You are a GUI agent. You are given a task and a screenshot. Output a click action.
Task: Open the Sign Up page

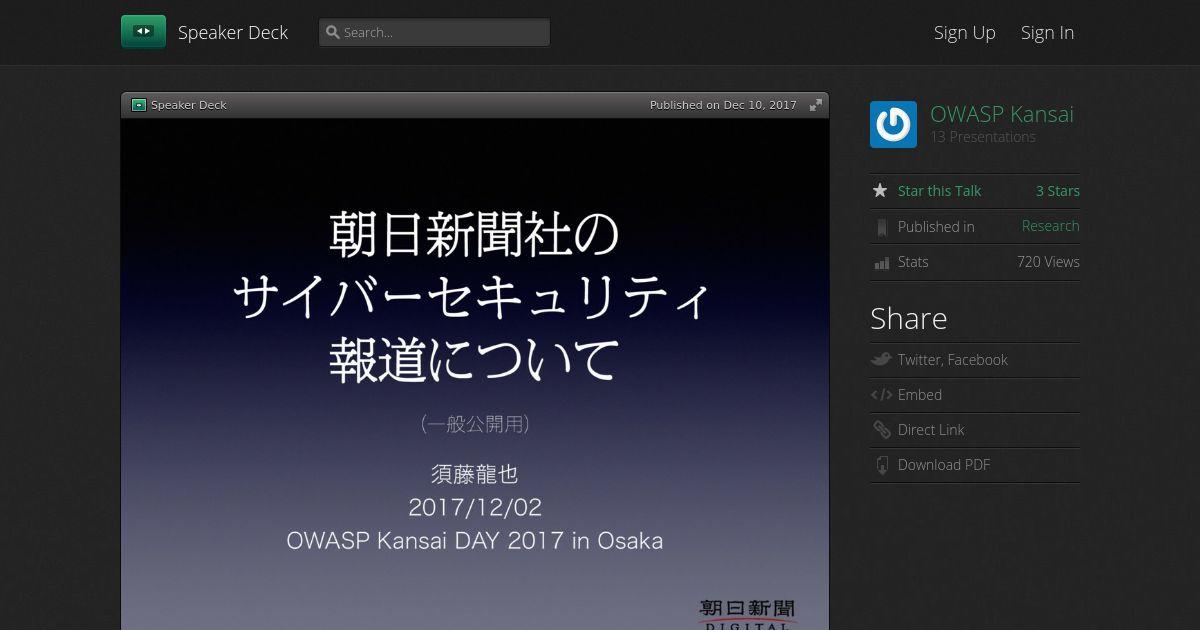(x=964, y=32)
